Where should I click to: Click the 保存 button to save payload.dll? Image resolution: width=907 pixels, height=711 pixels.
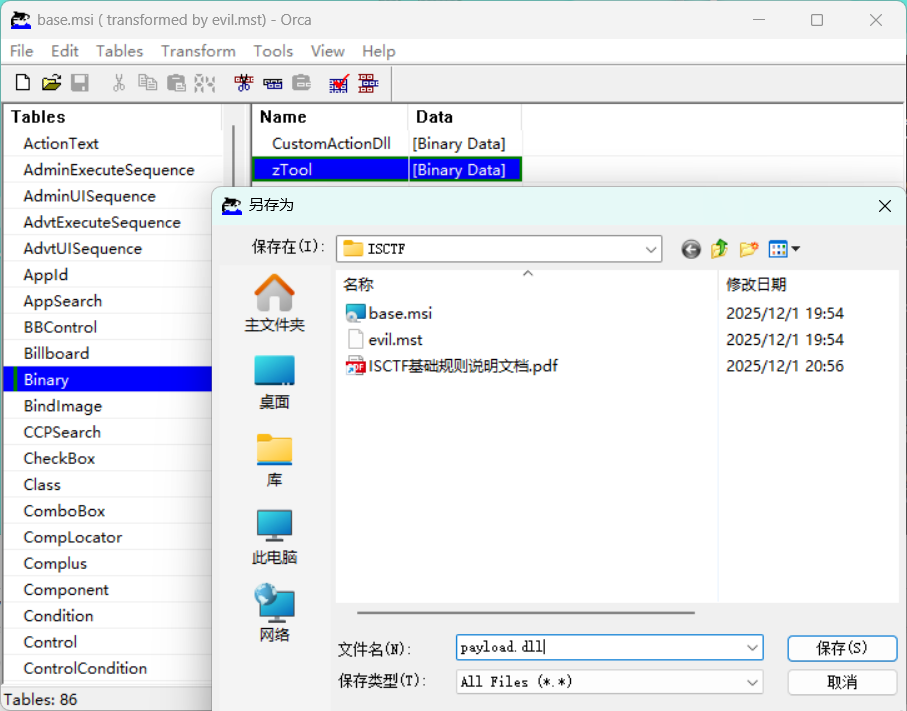pyautogui.click(x=841, y=648)
